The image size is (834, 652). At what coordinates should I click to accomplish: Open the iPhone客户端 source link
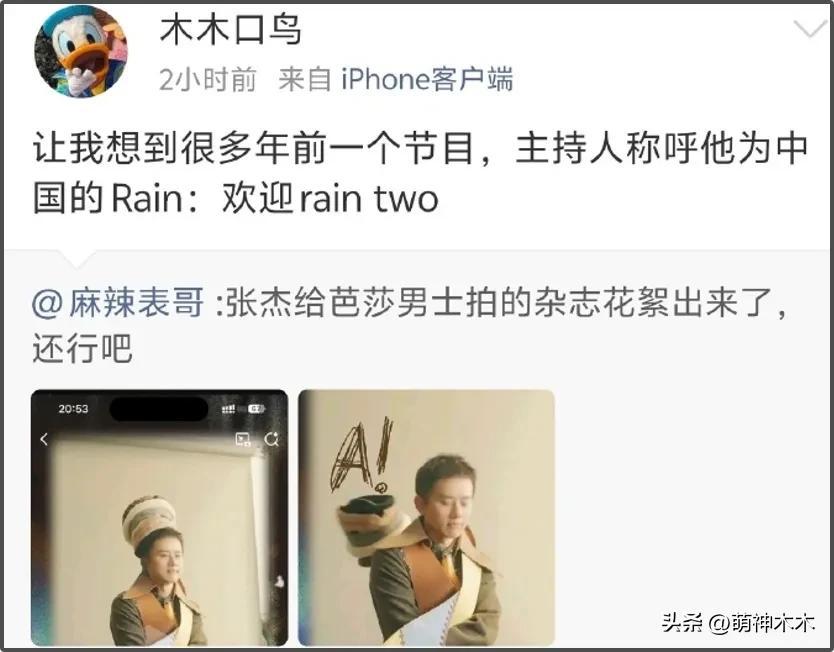click(427, 80)
